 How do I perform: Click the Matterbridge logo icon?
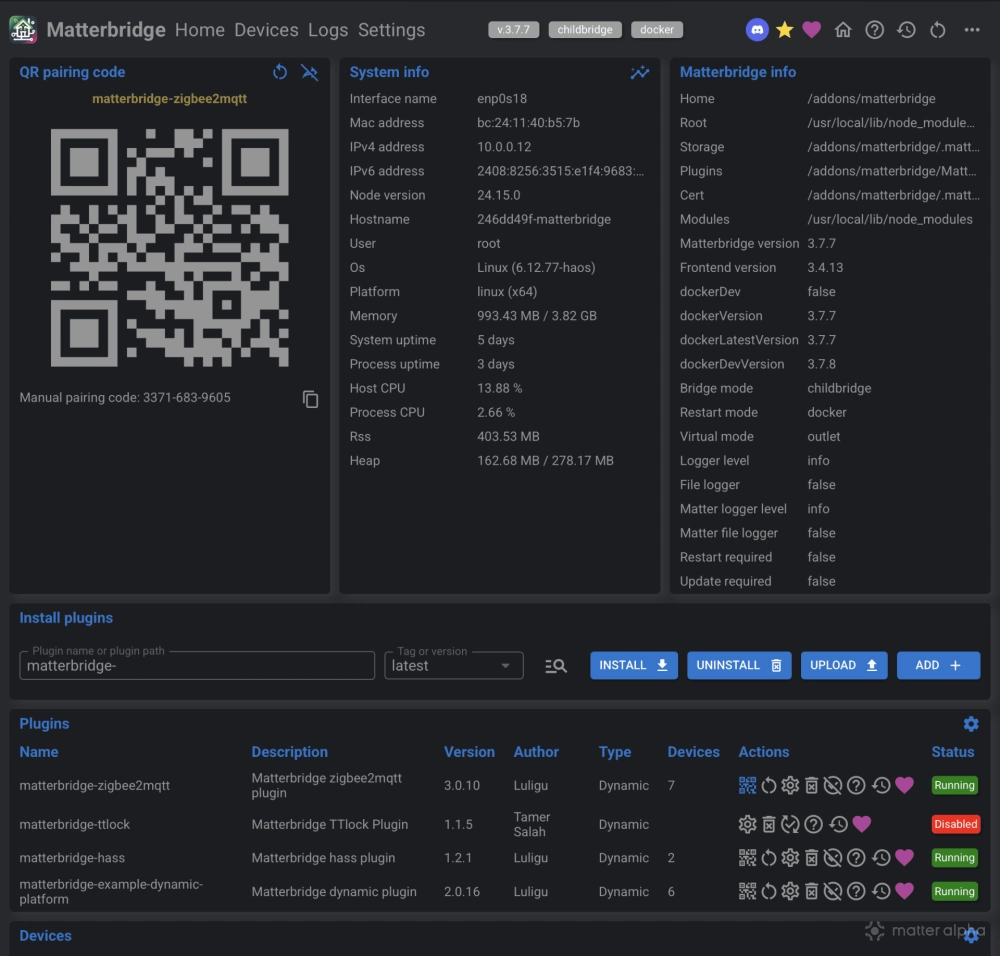pyautogui.click(x=23, y=29)
